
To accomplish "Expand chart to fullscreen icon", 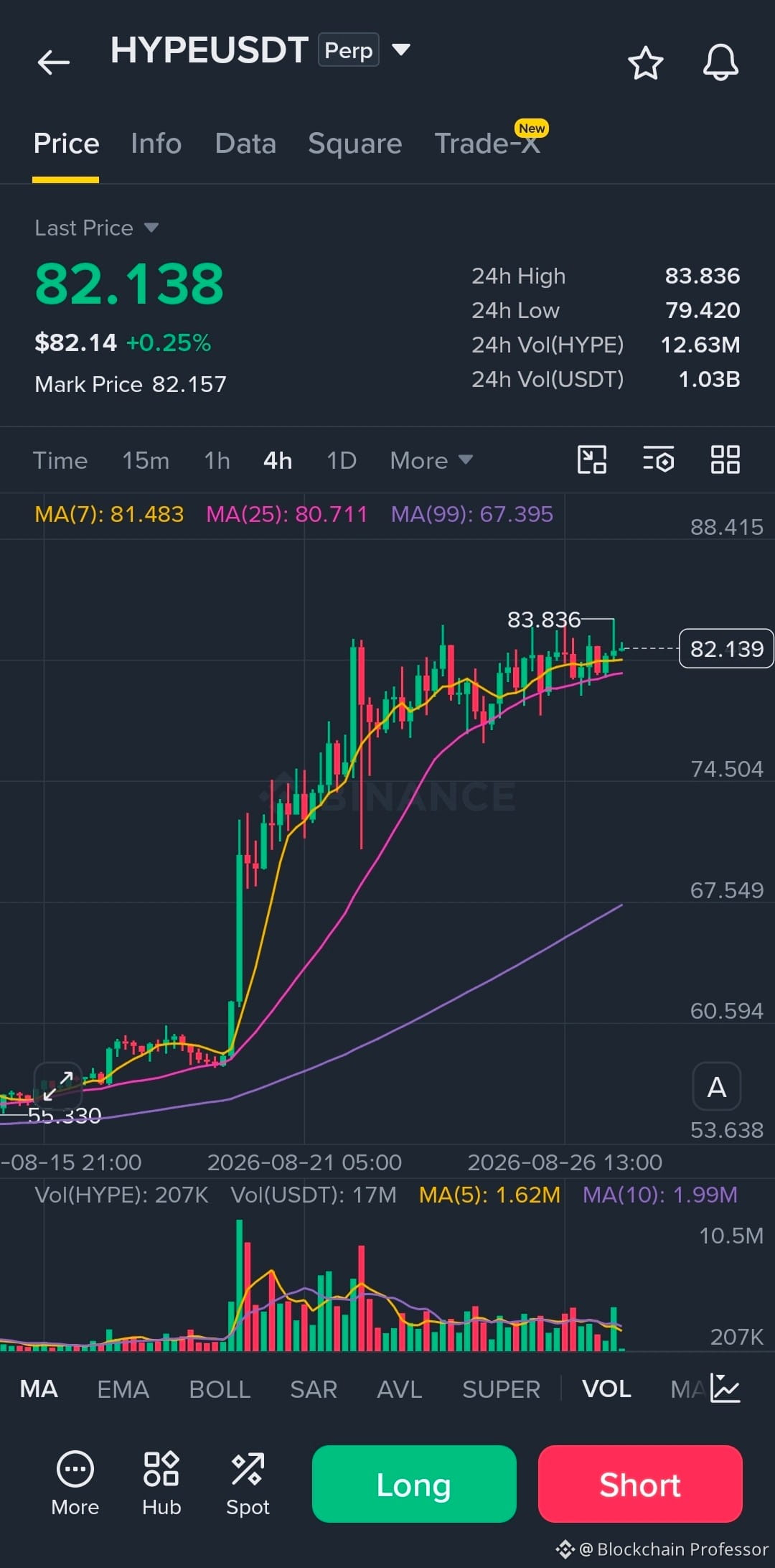I will click(58, 1086).
